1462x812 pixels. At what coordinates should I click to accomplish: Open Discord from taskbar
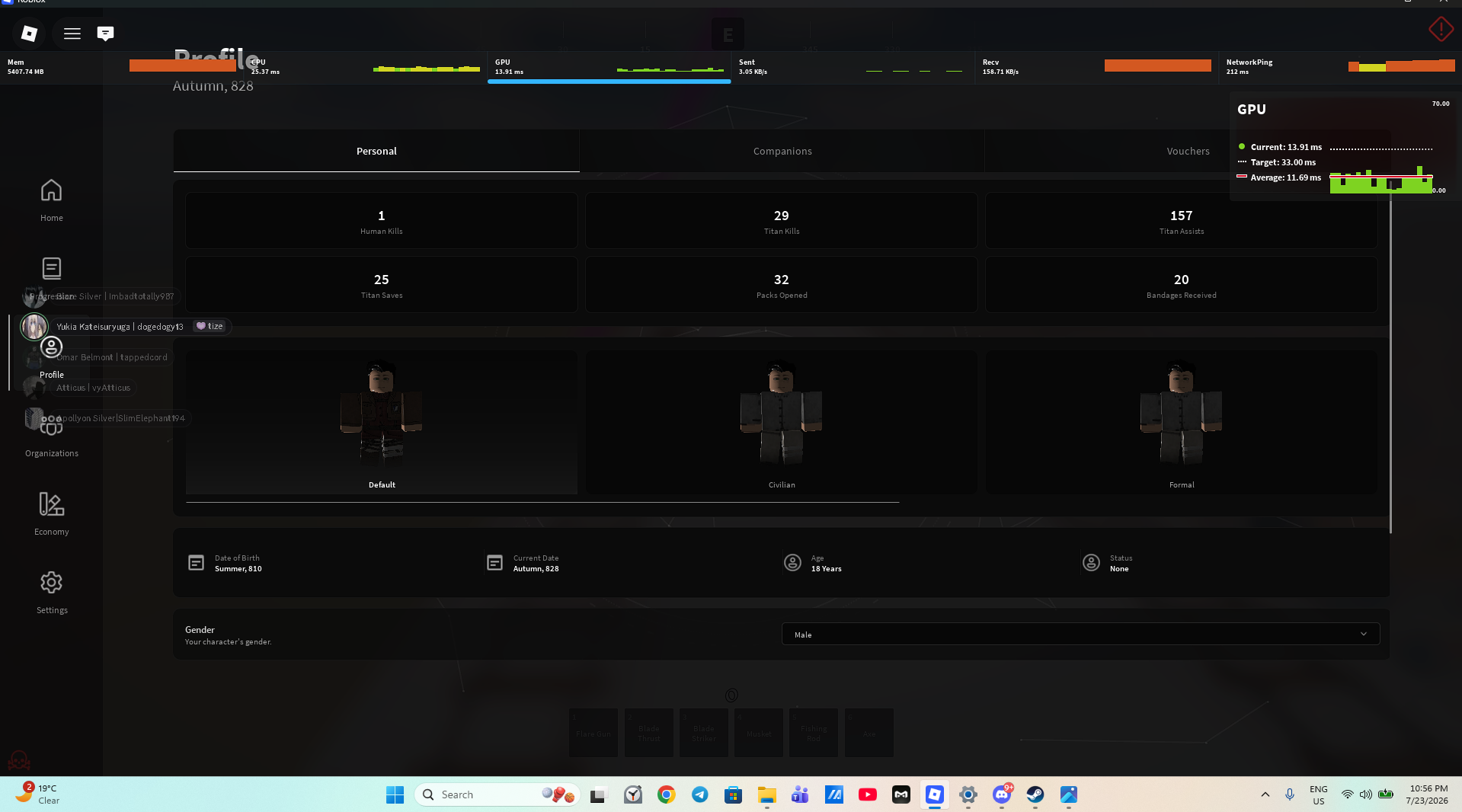1002,794
